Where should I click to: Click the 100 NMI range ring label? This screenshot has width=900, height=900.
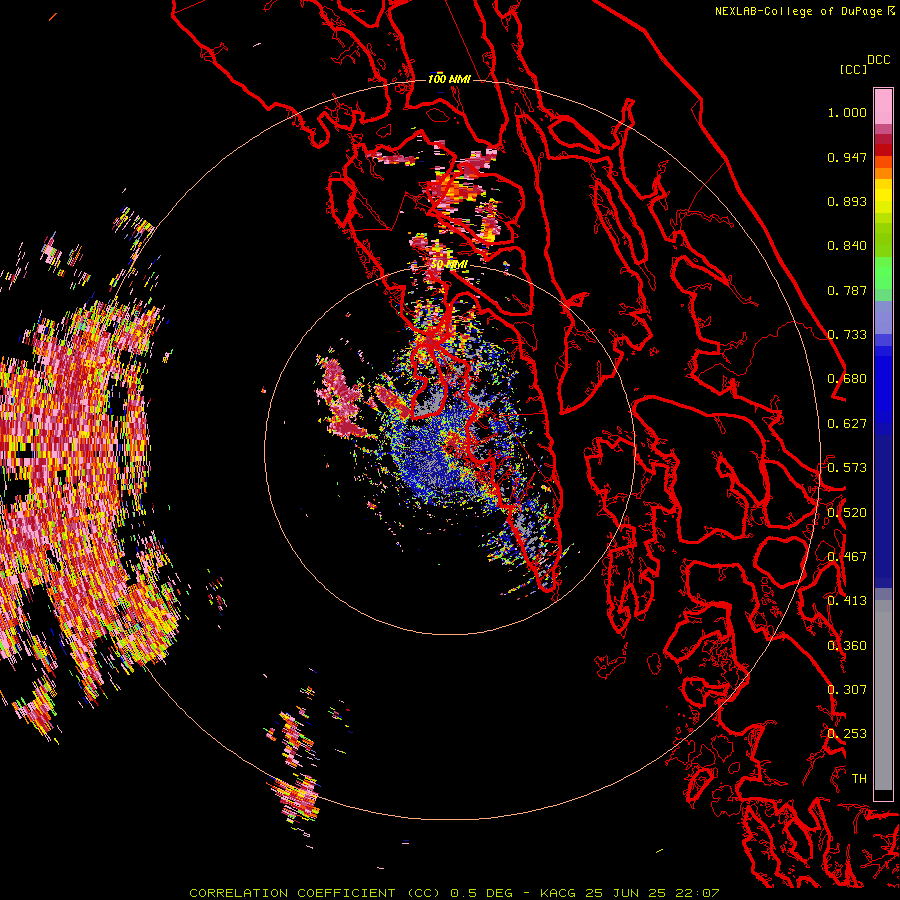[449, 79]
